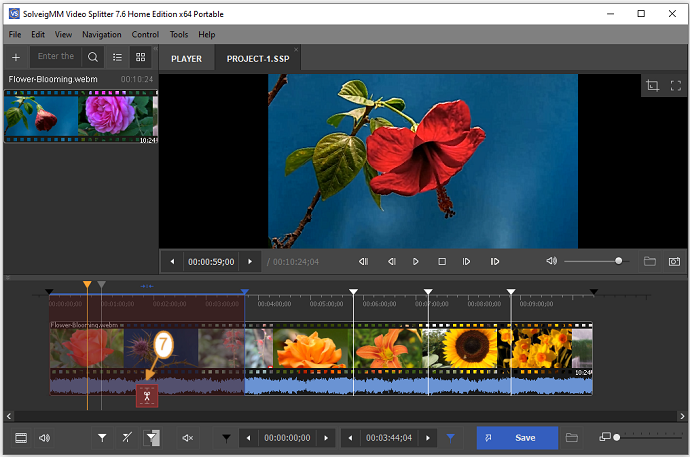Edit fragment start time field 00:00:00;00
The height and width of the screenshot is (457, 690).
coord(287,438)
